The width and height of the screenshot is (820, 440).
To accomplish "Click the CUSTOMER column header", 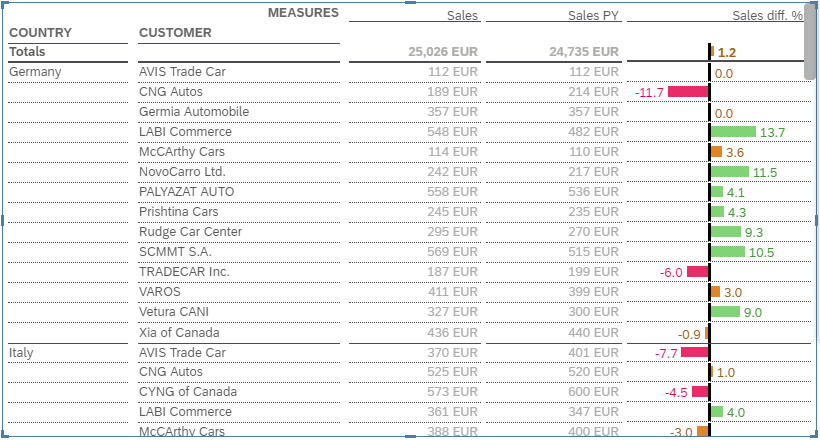I will (175, 33).
